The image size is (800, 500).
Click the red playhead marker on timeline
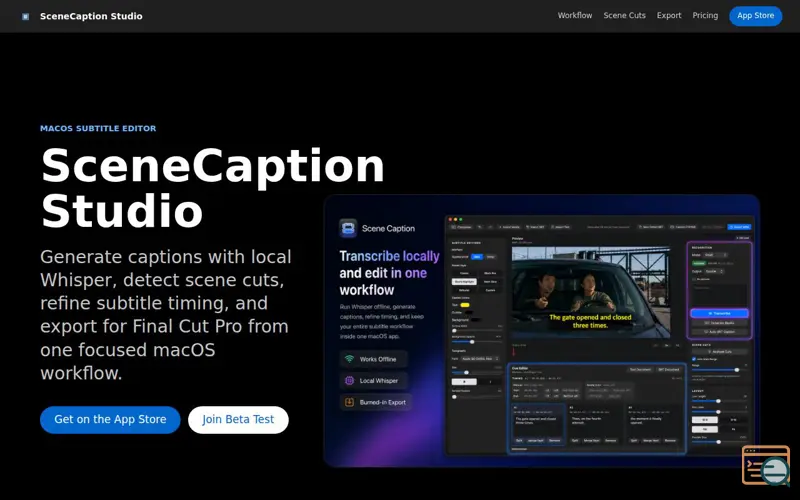(x=514, y=352)
